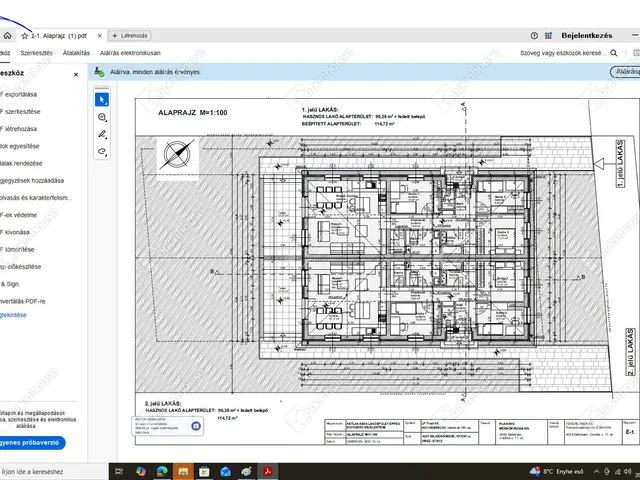This screenshot has height=480, width=640.
Task: Pick the lasso draw tool
Action: click(102, 151)
